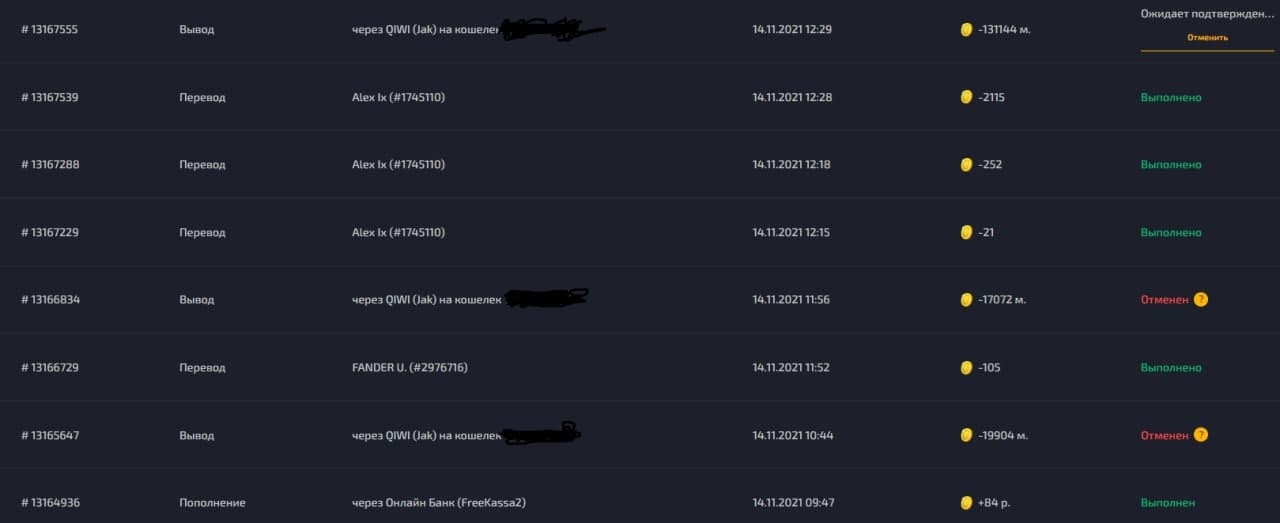
Task: Click coin icon beside -2115 transfer amount
Action: click(x=966, y=97)
